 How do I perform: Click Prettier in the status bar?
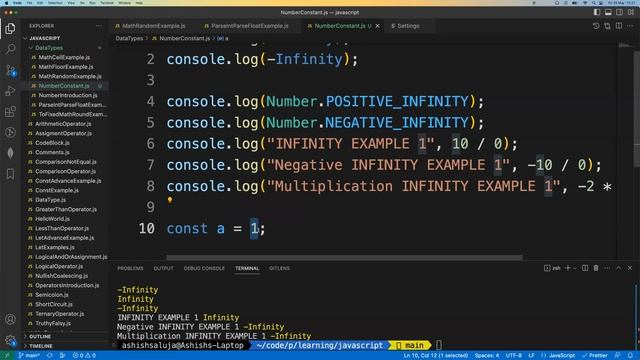595,356
